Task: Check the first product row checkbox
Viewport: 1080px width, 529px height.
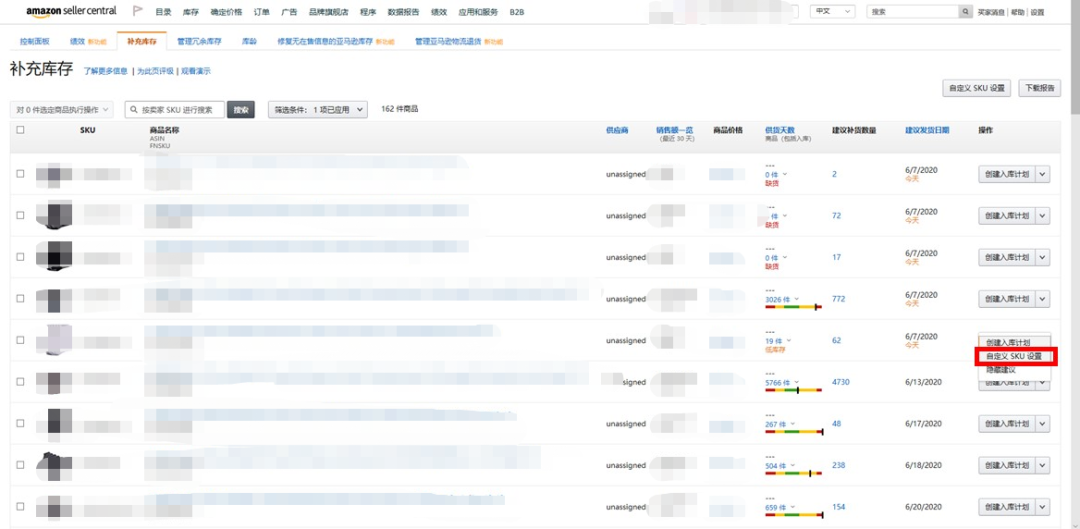Action: pyautogui.click(x=20, y=174)
